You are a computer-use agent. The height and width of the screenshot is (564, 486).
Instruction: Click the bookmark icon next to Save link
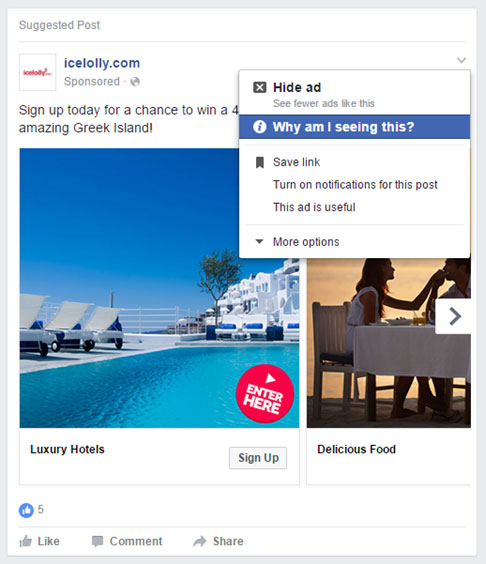(x=260, y=163)
